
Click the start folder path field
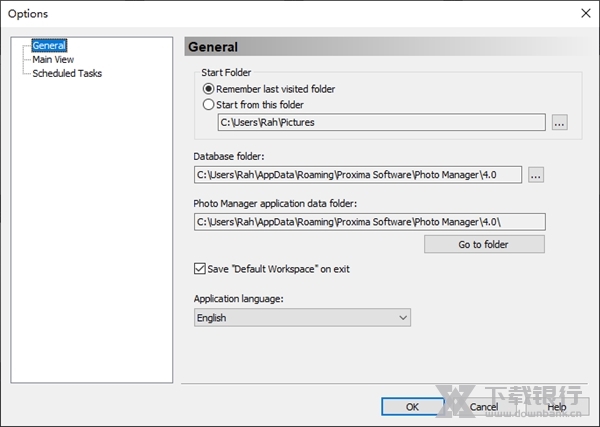coord(381,123)
